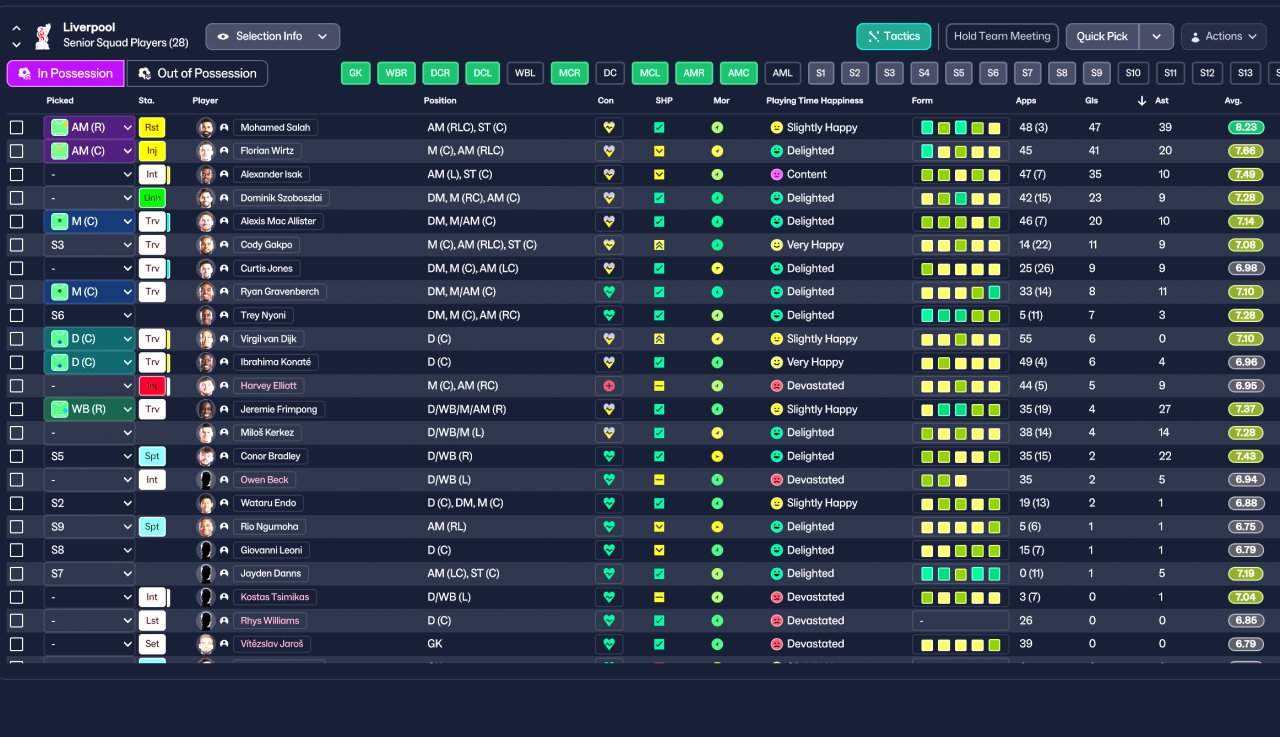Click the Avg. column header

1233,101
